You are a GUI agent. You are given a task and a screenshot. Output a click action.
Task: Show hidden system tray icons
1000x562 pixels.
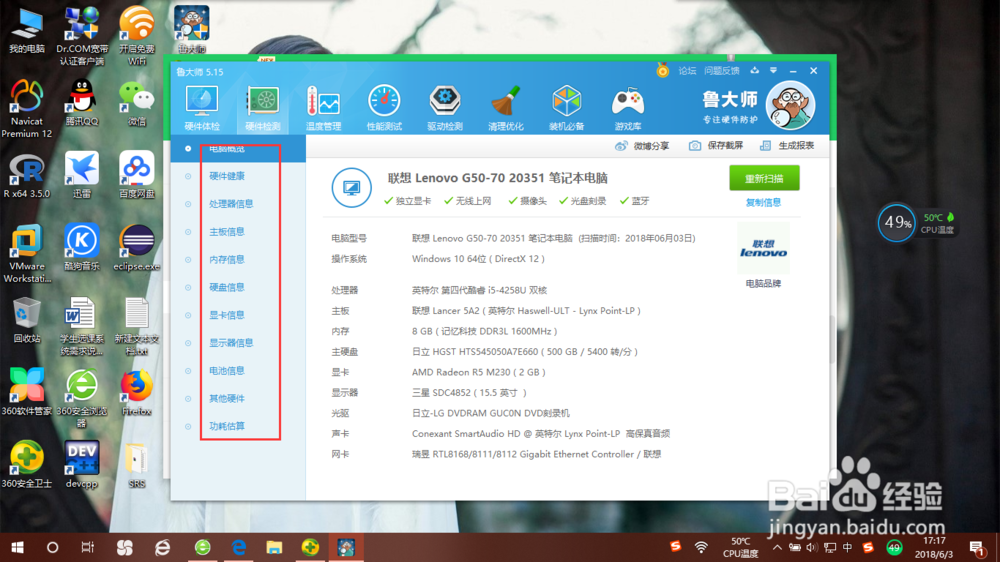pos(777,547)
